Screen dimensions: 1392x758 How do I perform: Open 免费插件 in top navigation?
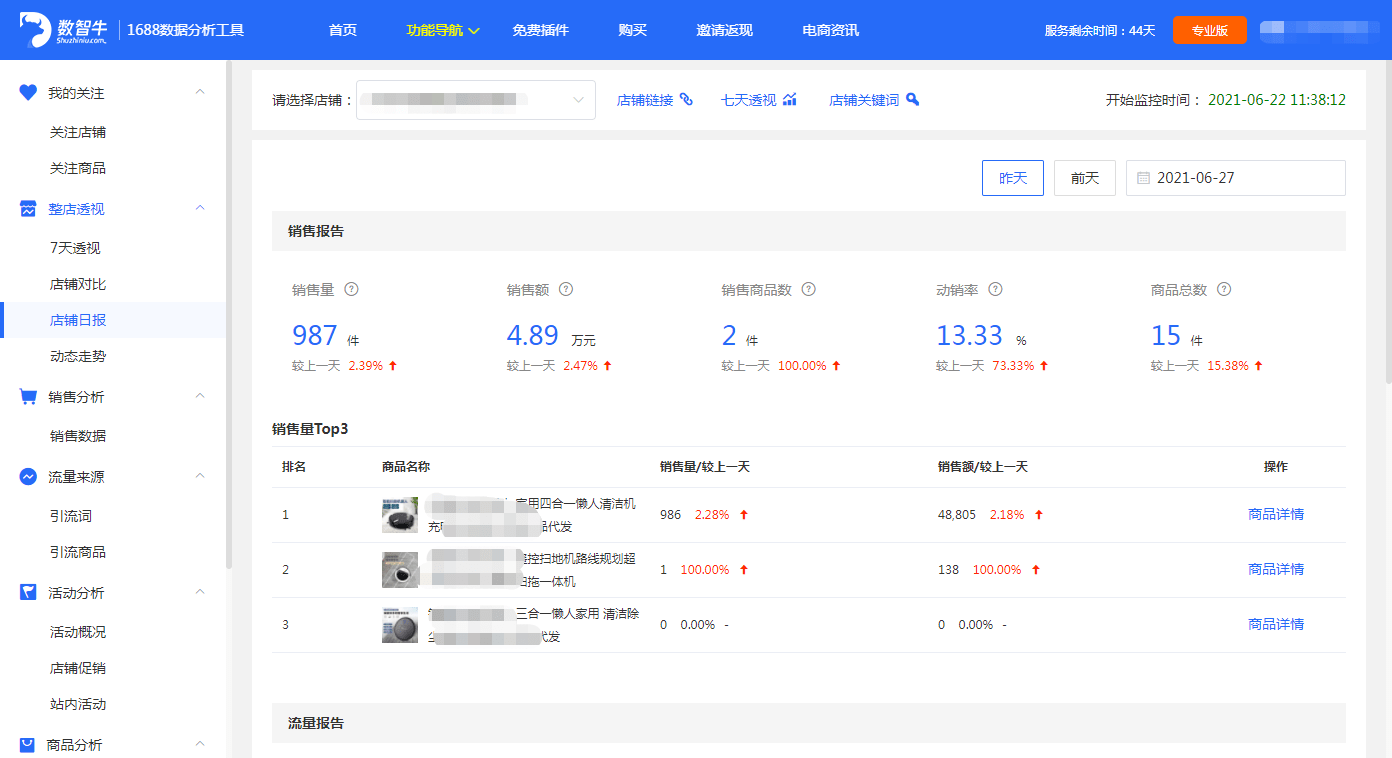point(541,30)
